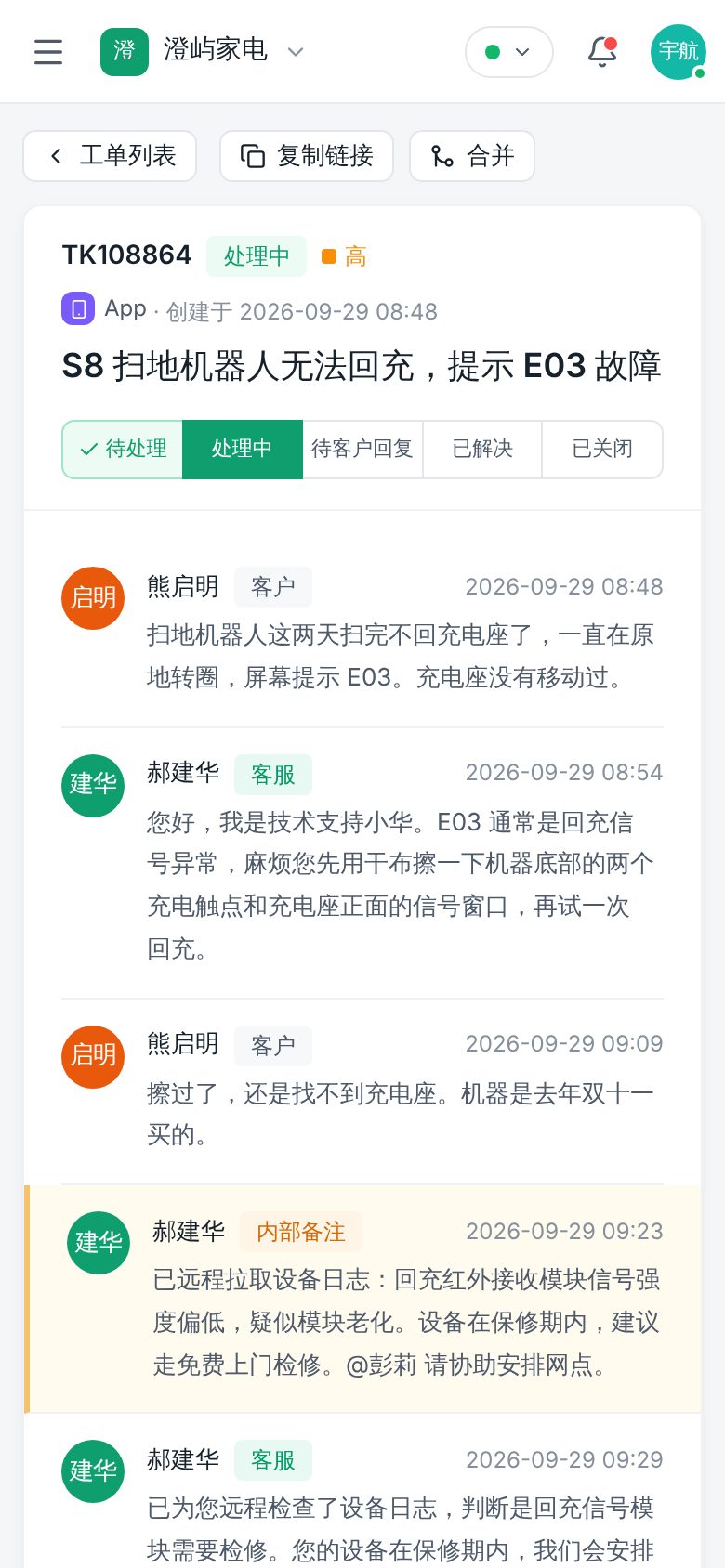725x1568 pixels.
Task: Select the 待处理 status step
Action: tap(123, 449)
